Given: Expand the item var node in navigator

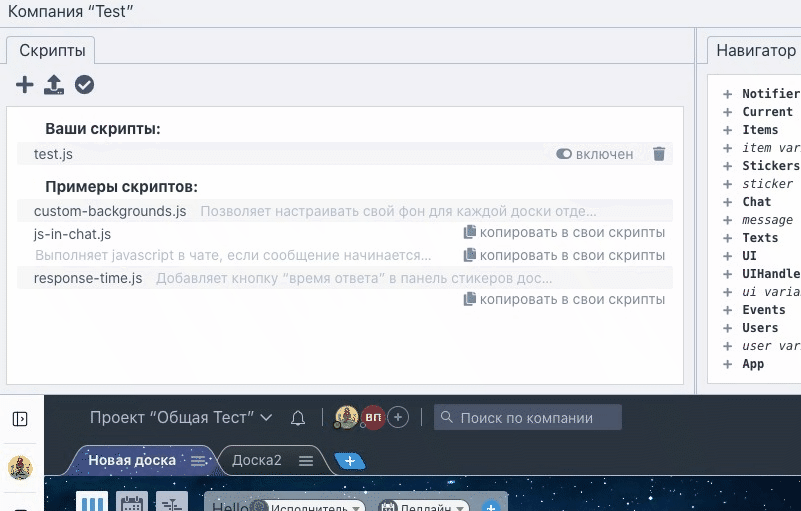Looking at the screenshot, I should [727, 148].
